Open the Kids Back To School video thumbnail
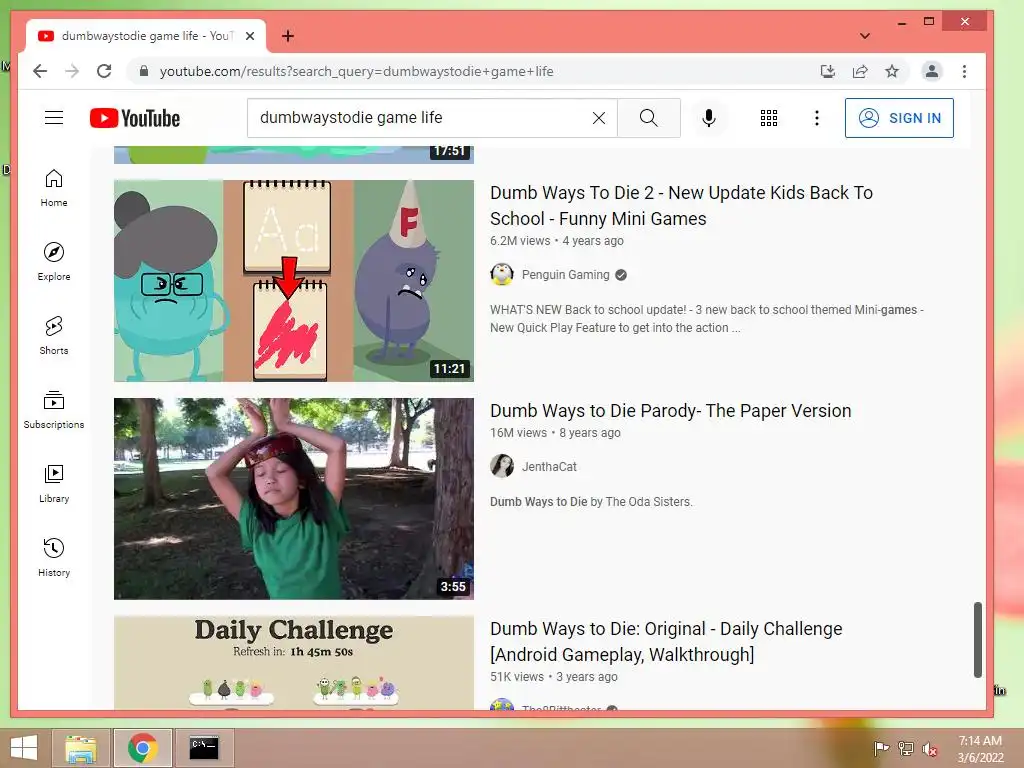This screenshot has width=1024, height=768. (294, 281)
